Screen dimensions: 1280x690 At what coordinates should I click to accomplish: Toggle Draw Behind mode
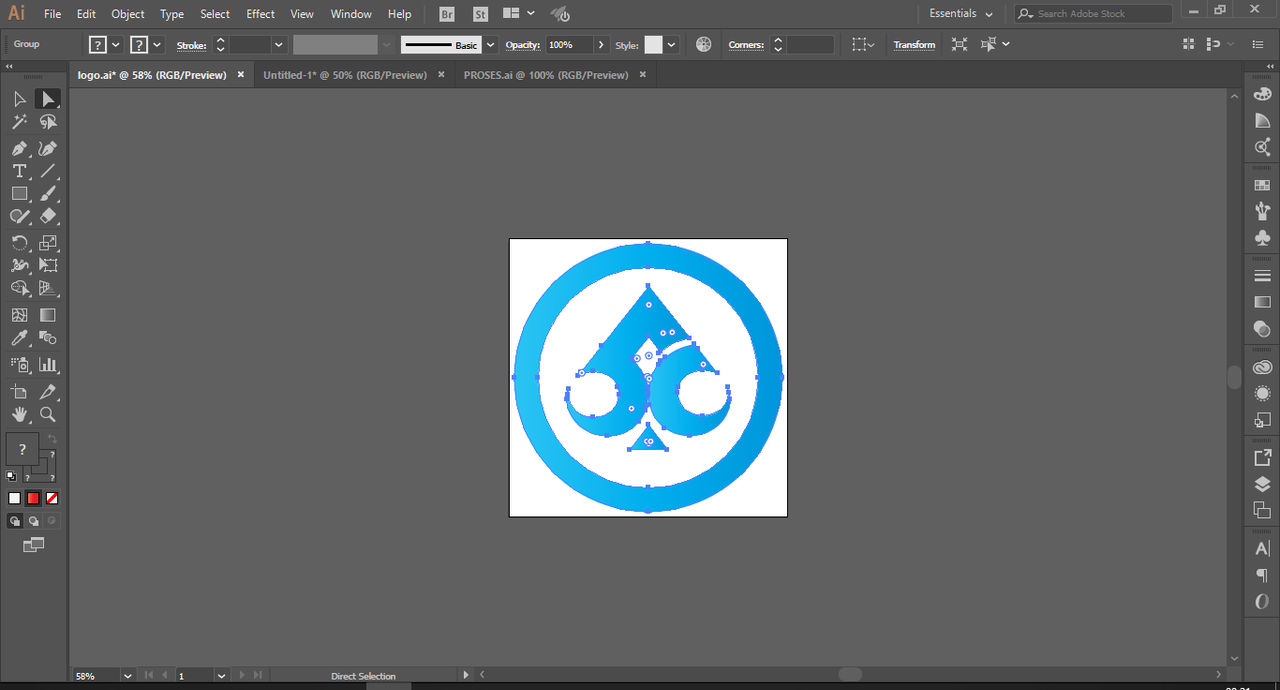[34, 521]
